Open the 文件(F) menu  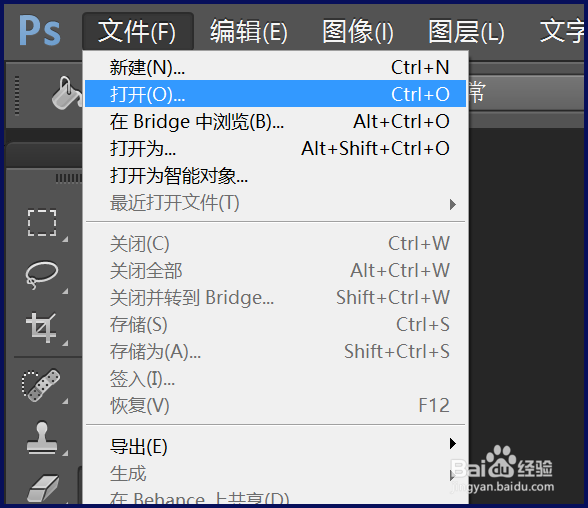[x=137, y=31]
